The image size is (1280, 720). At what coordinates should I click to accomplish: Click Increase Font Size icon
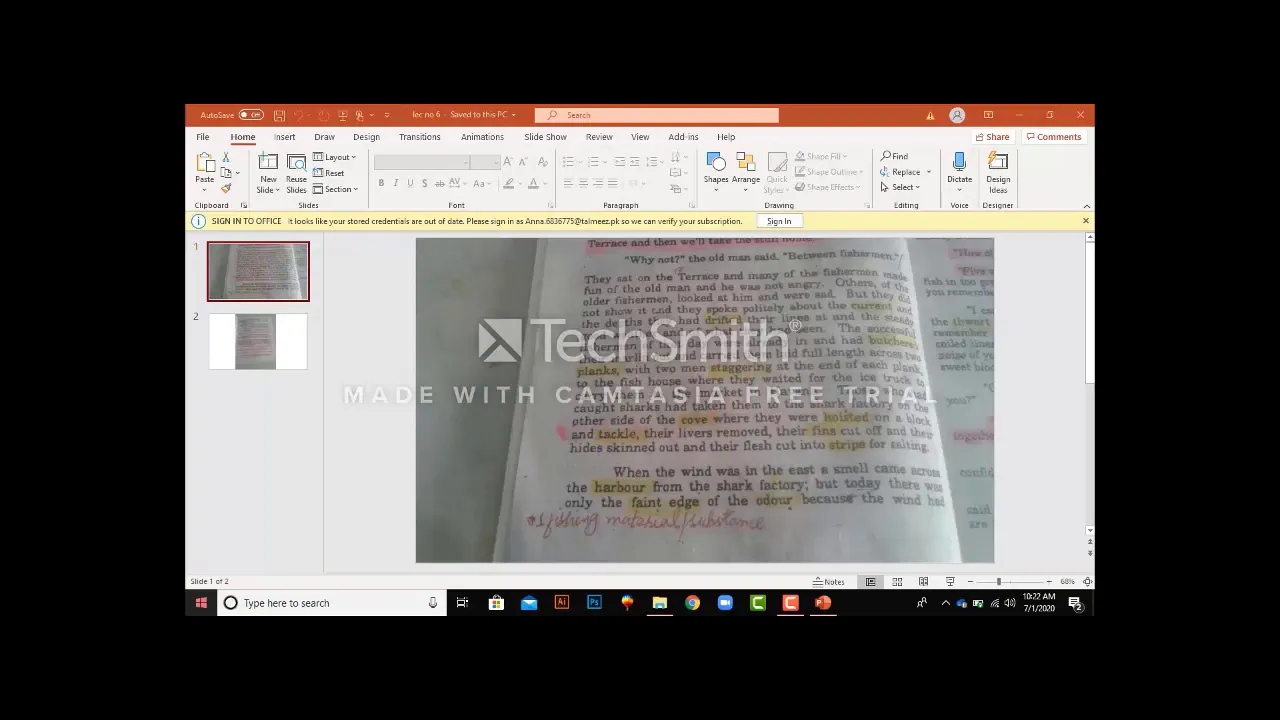point(508,162)
